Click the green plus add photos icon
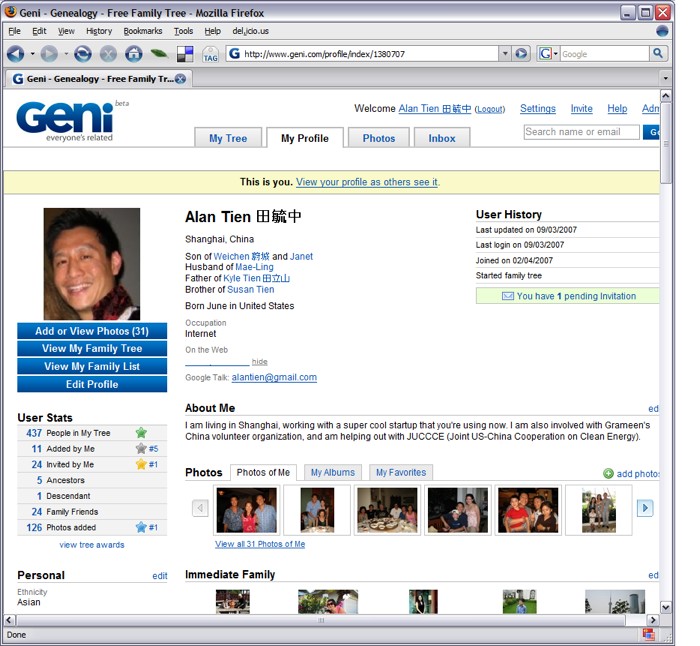700x646 pixels. pos(608,473)
